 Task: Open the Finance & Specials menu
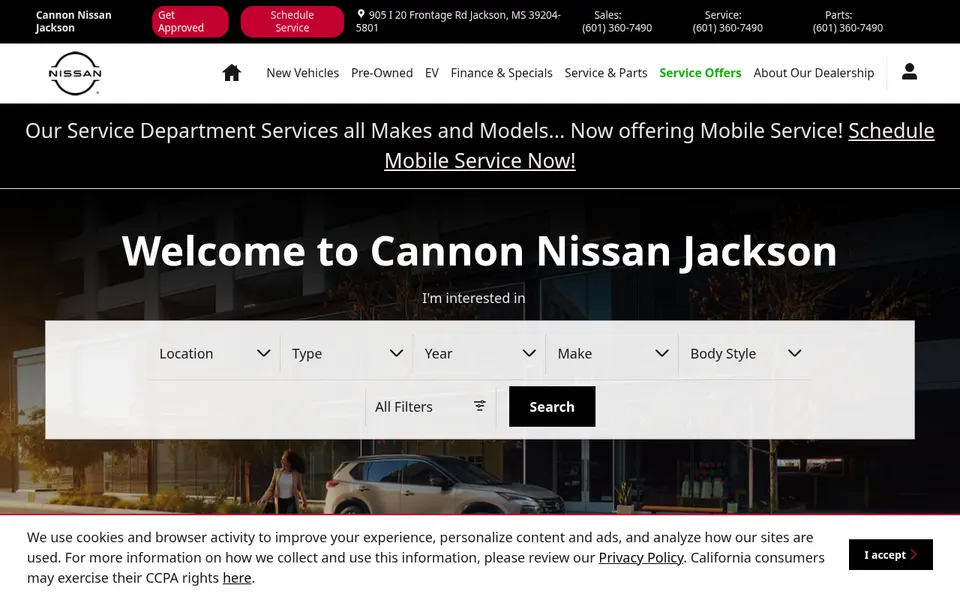click(x=501, y=73)
